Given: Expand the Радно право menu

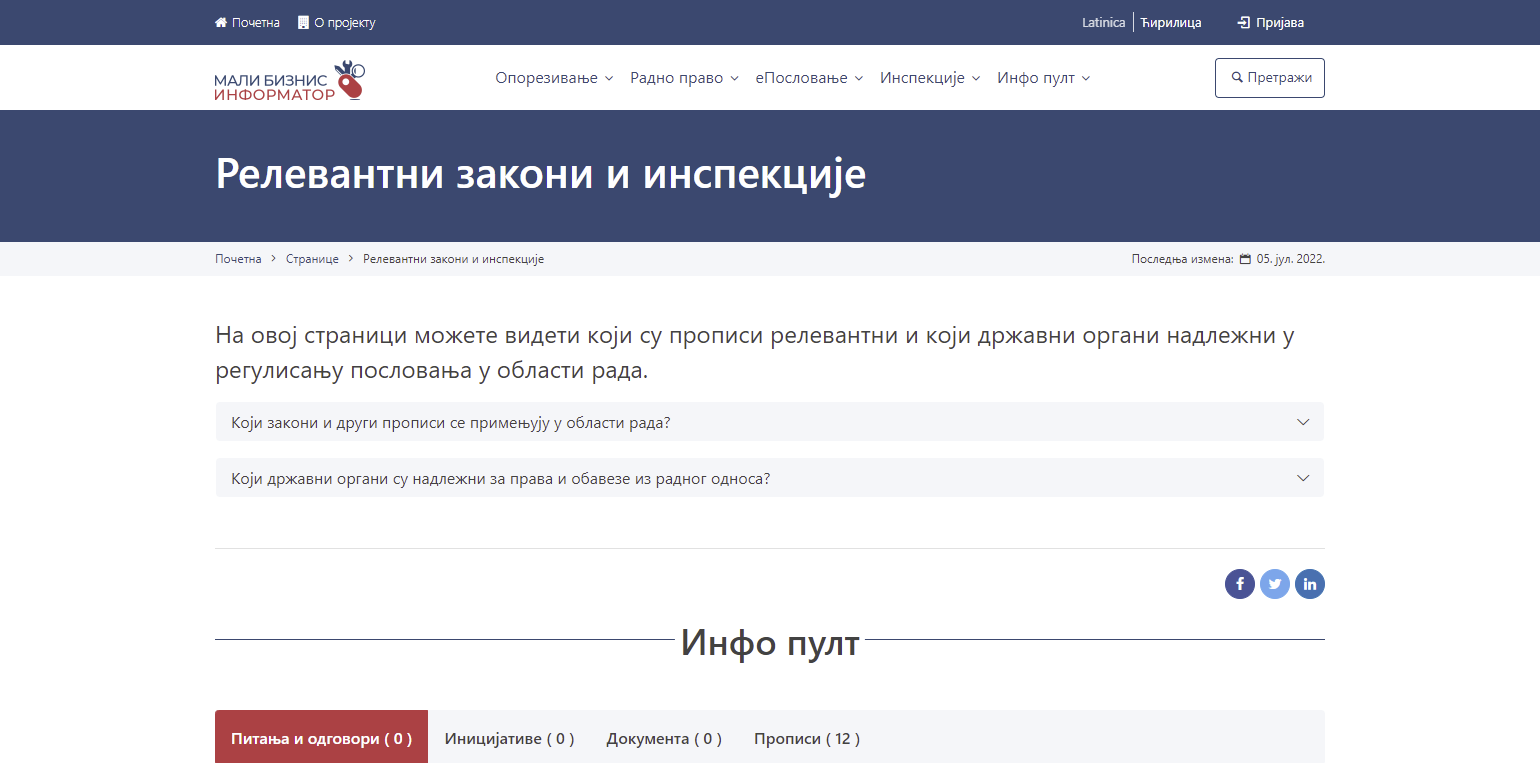Looking at the screenshot, I should click(x=684, y=78).
